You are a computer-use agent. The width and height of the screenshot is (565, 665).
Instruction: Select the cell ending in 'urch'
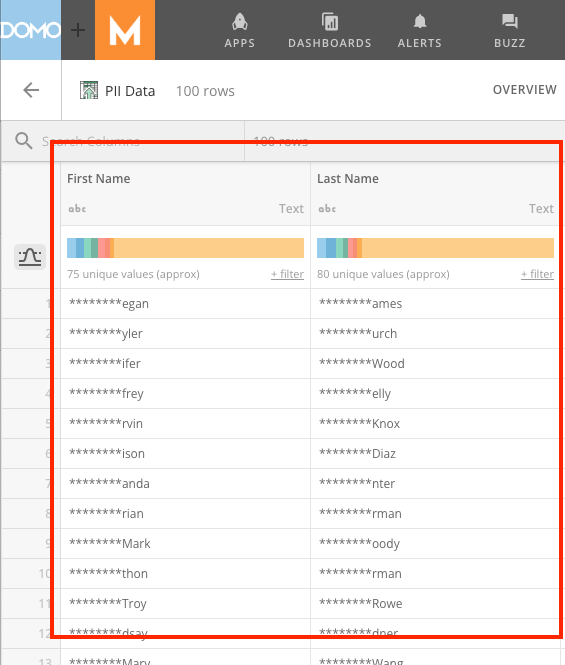[435, 334]
